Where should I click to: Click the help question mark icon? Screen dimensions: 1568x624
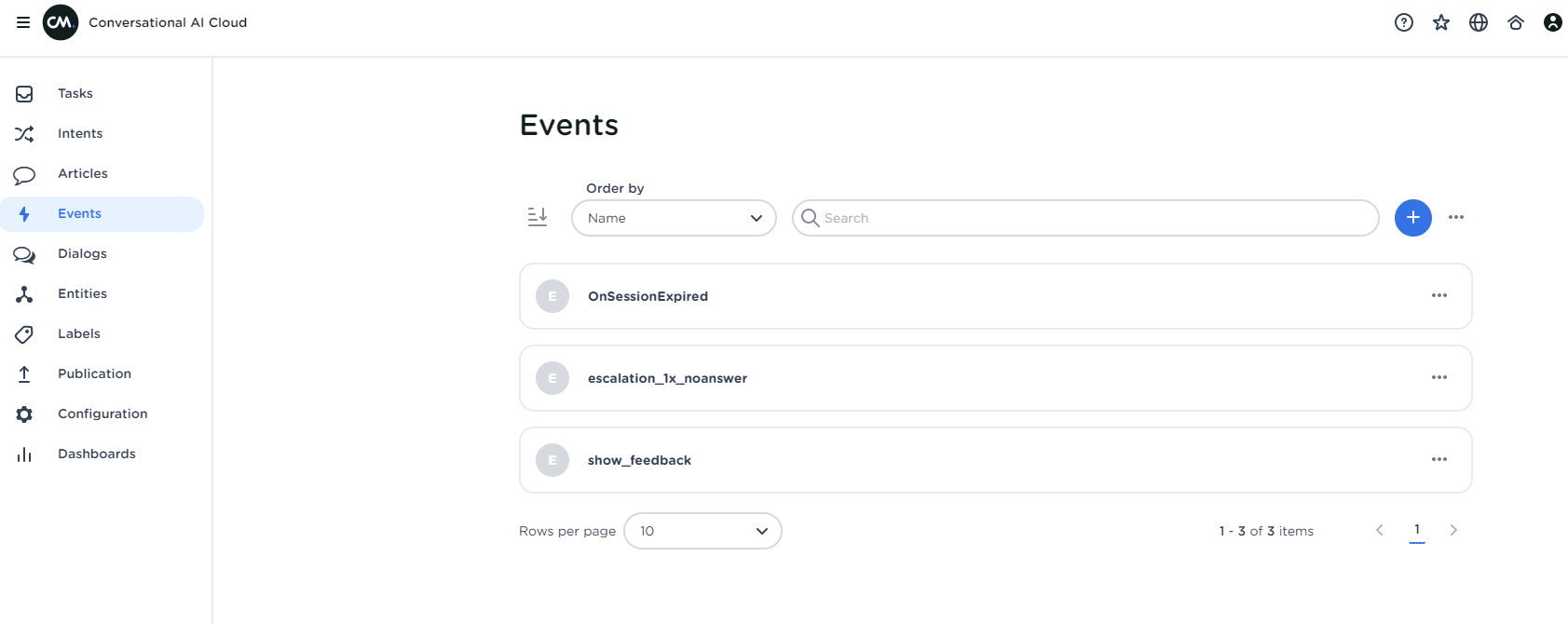tap(1403, 22)
